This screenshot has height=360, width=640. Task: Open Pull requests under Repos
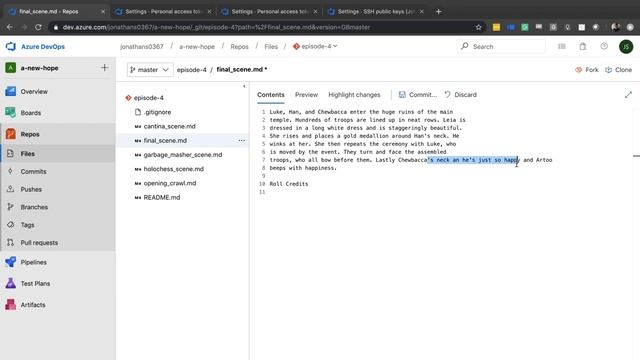tap(39, 242)
